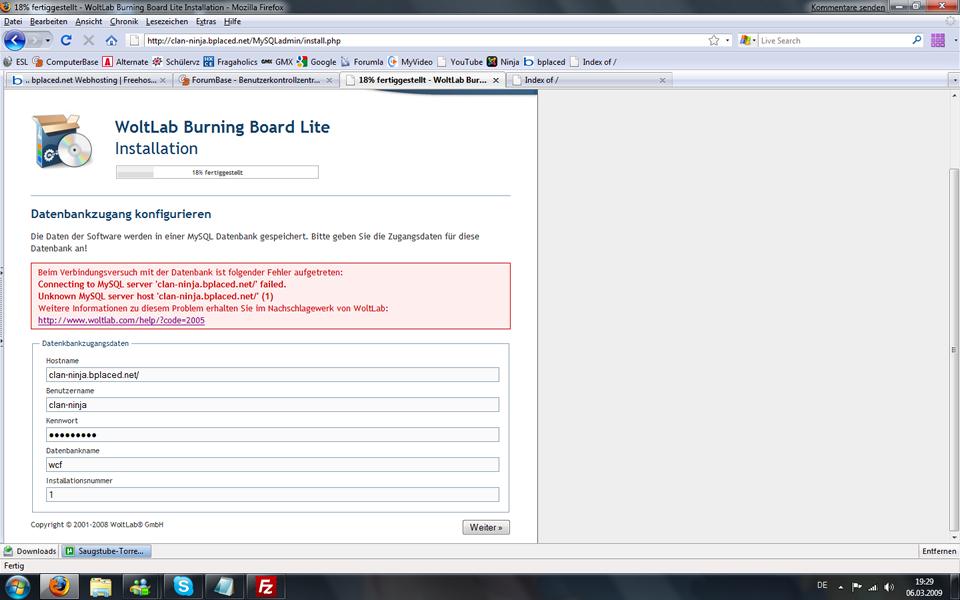Open FileZilla from the taskbar

pyautogui.click(x=266, y=587)
